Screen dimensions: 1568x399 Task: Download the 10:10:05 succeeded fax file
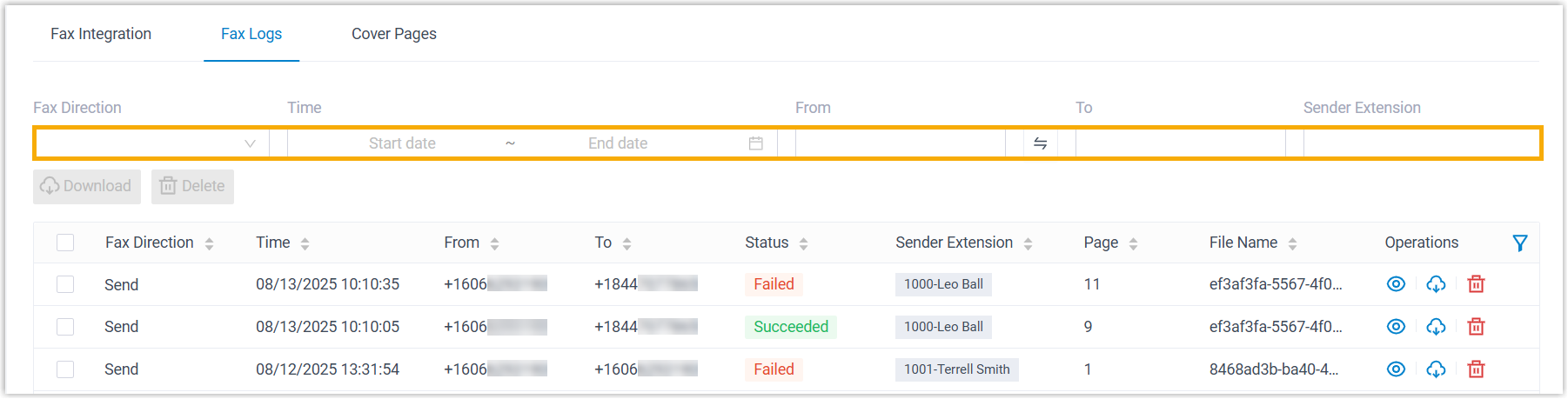point(1436,327)
